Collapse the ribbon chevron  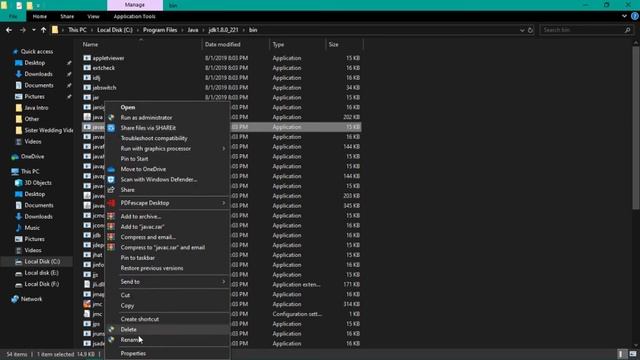coord(624,16)
